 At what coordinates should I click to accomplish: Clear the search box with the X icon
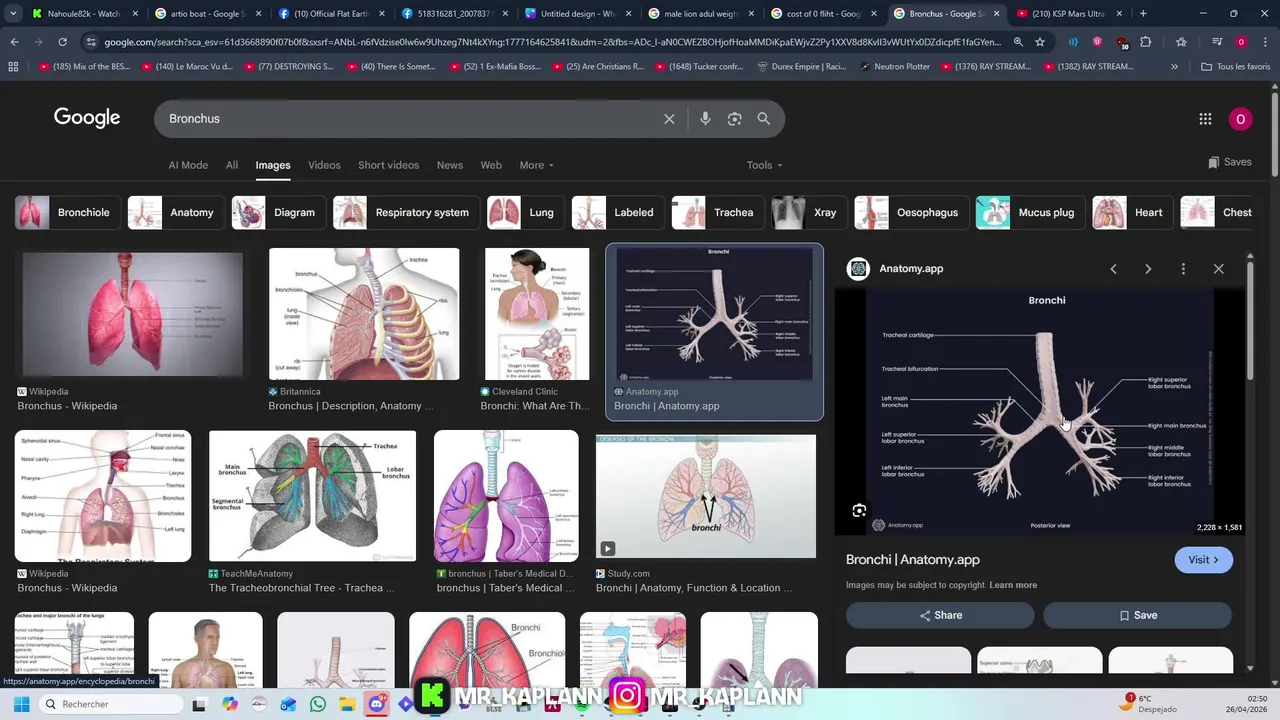pos(669,119)
